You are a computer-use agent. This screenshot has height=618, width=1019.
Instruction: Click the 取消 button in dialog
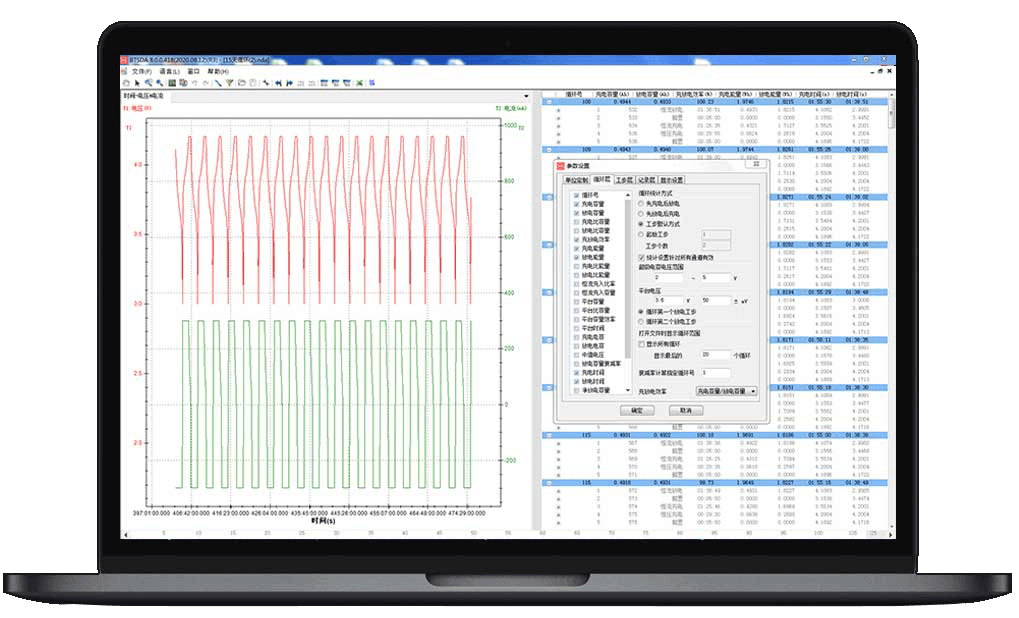point(686,410)
